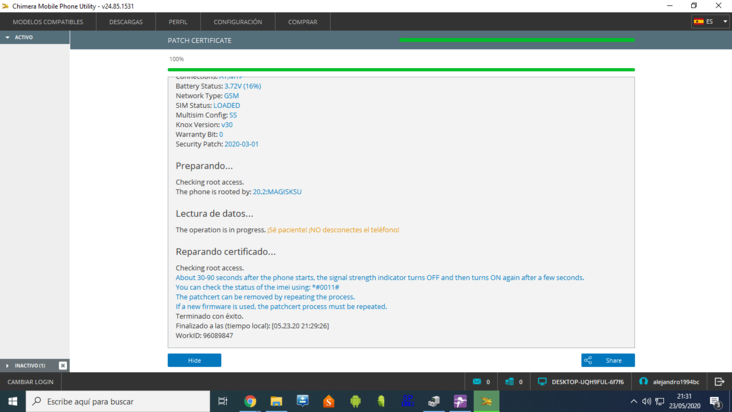Click the Chimera taskbar icon

point(486,401)
